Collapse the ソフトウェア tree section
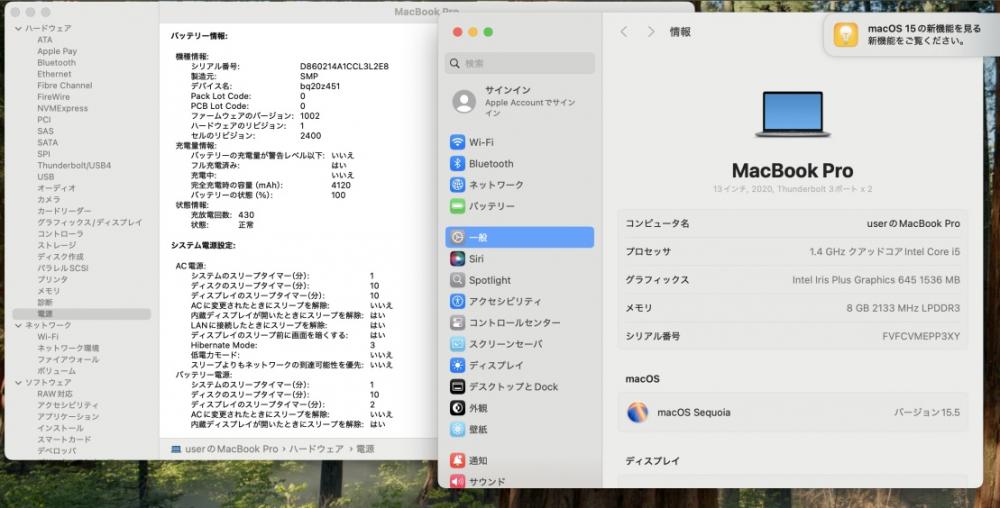 (x=18, y=382)
